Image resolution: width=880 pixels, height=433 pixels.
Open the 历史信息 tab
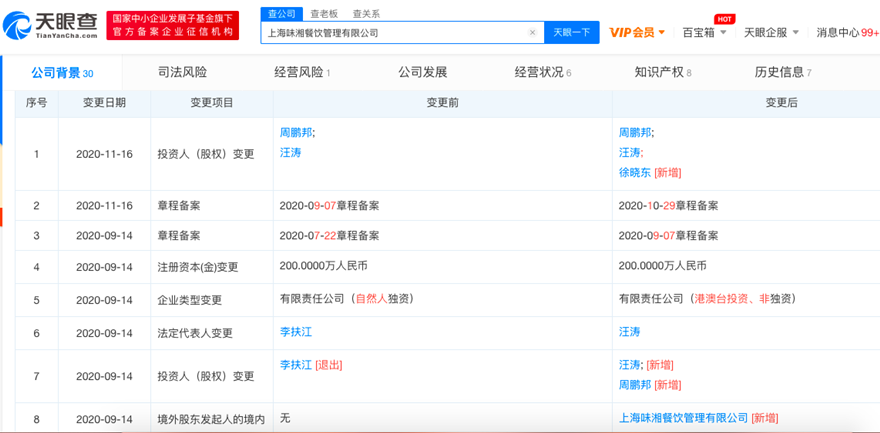pos(782,72)
